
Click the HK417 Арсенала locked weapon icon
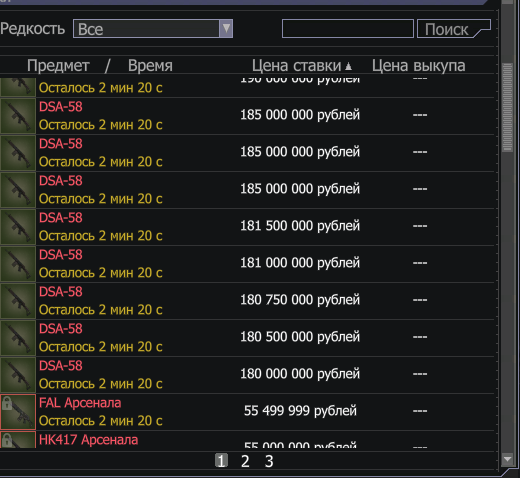tap(18, 440)
